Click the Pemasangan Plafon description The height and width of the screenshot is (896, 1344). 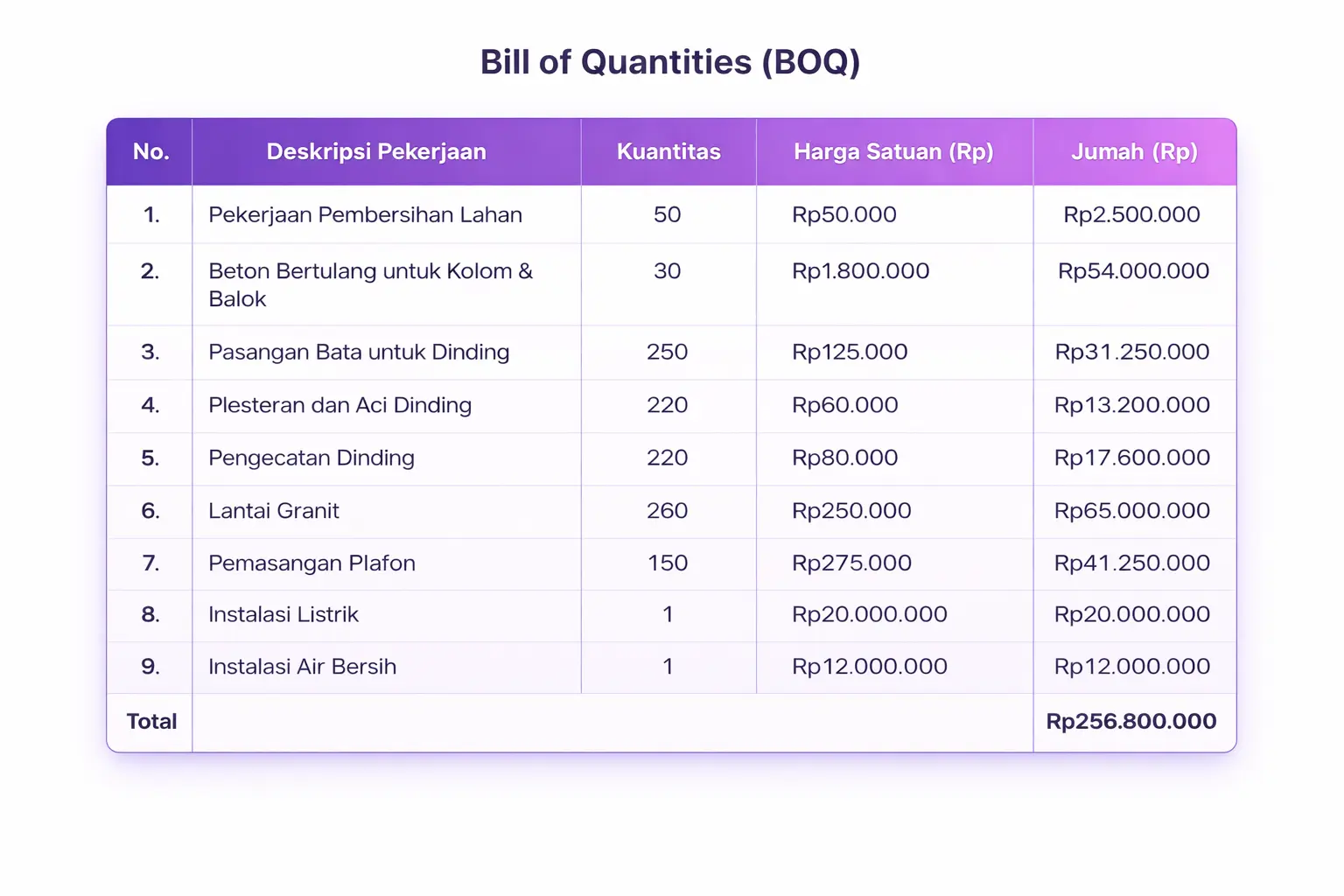pyautogui.click(x=311, y=563)
